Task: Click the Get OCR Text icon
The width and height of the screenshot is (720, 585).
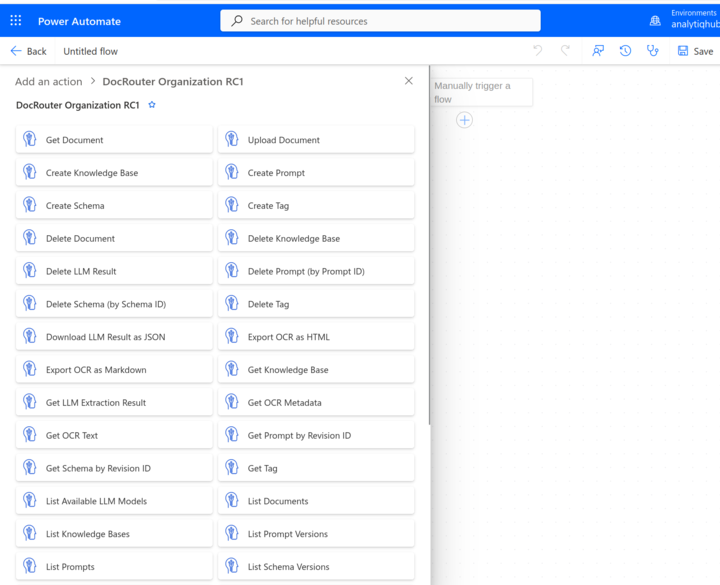Action: 30,435
